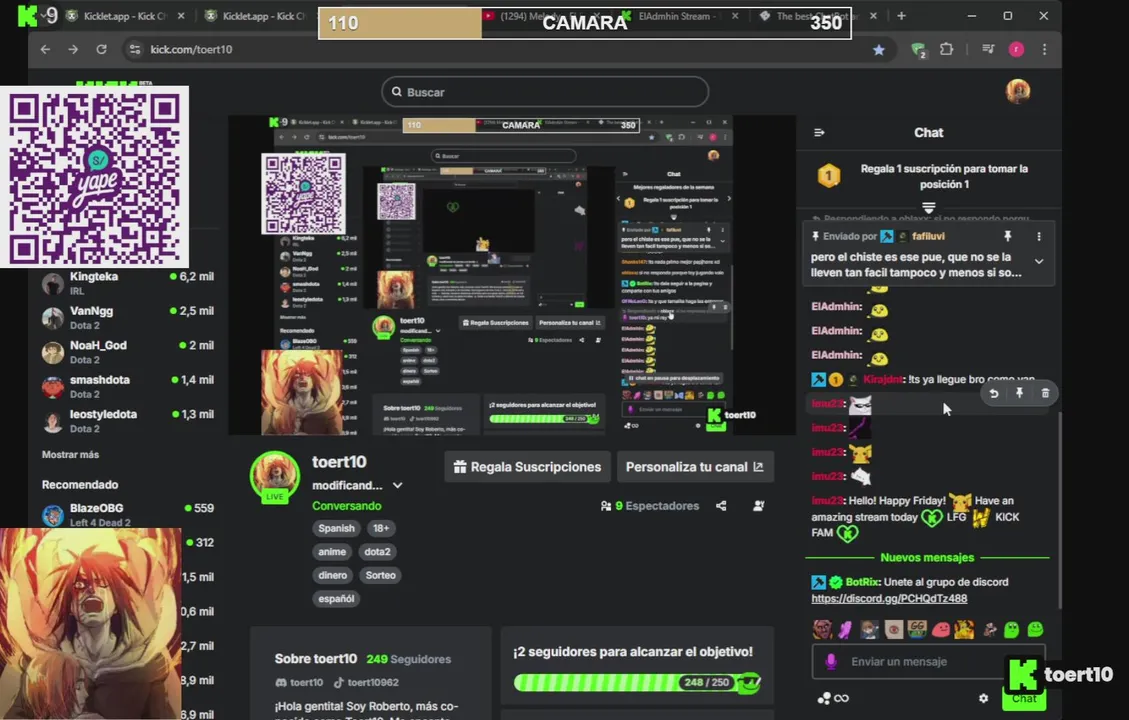
Task: Click the bookmark star in the address bar
Action: [878, 50]
